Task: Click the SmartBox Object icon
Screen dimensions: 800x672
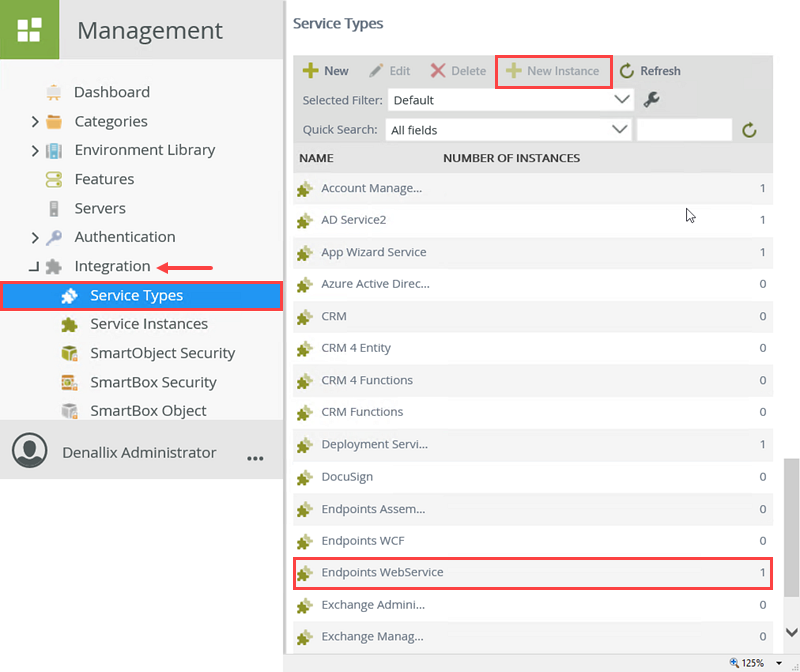Action: (69, 411)
